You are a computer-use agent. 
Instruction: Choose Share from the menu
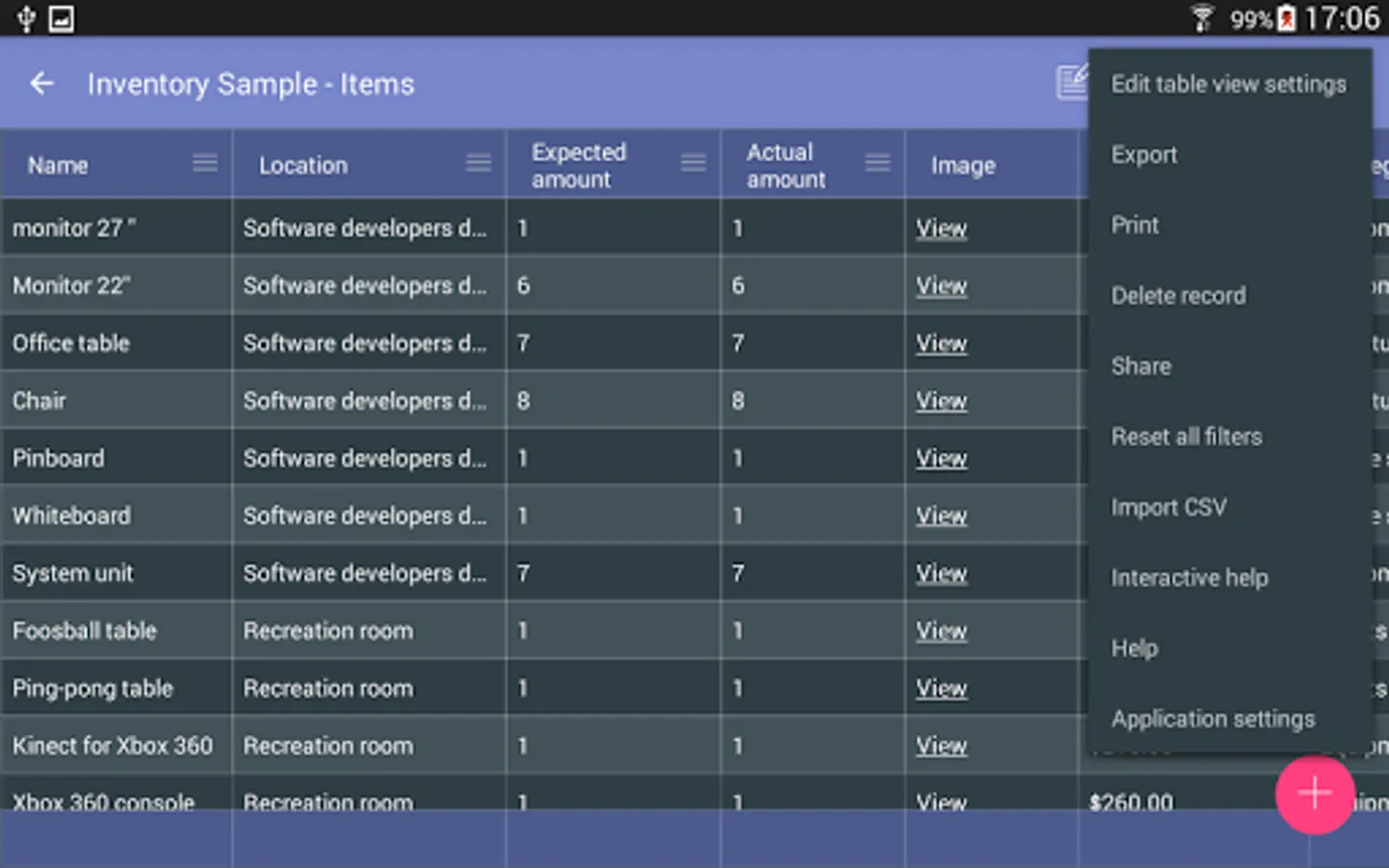1229,366
